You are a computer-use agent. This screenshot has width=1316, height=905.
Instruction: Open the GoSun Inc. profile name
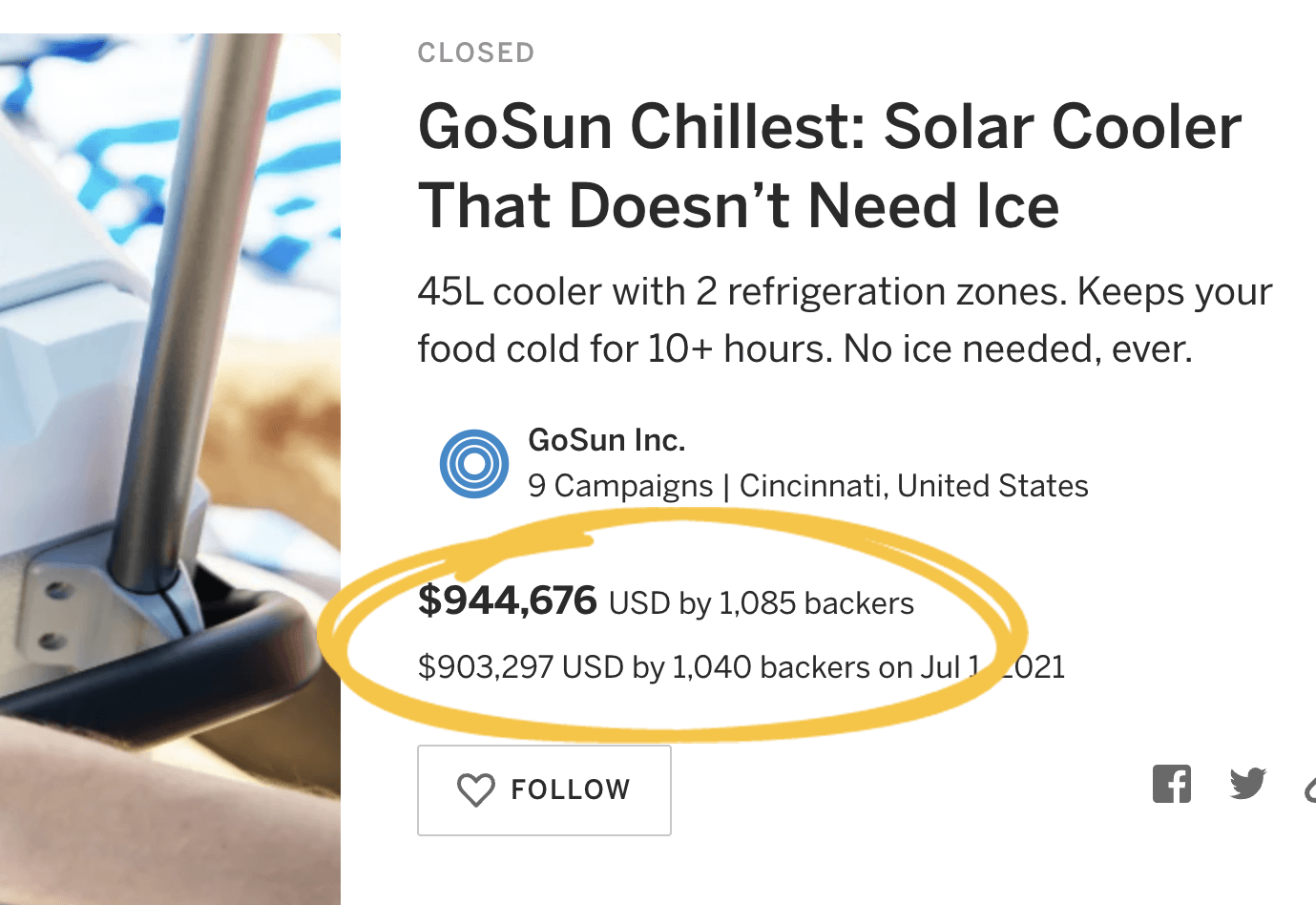tap(607, 440)
